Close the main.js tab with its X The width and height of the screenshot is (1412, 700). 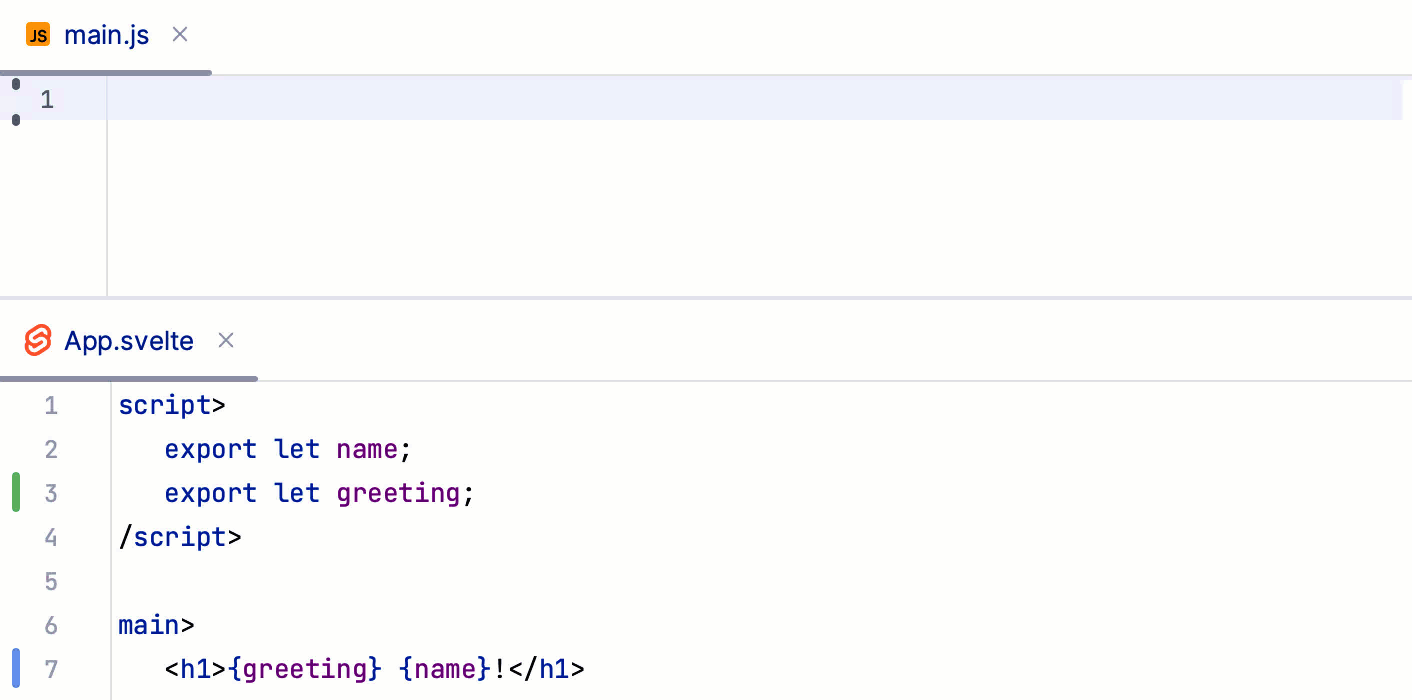179,34
